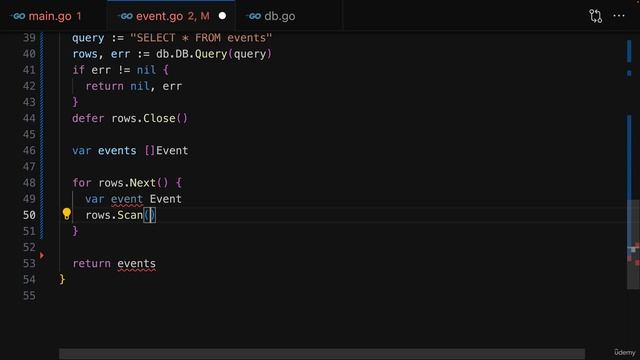Click the lightbulb quick-fix icon on line 50
Screen dimensions: 640x360
pyautogui.click(x=67, y=214)
